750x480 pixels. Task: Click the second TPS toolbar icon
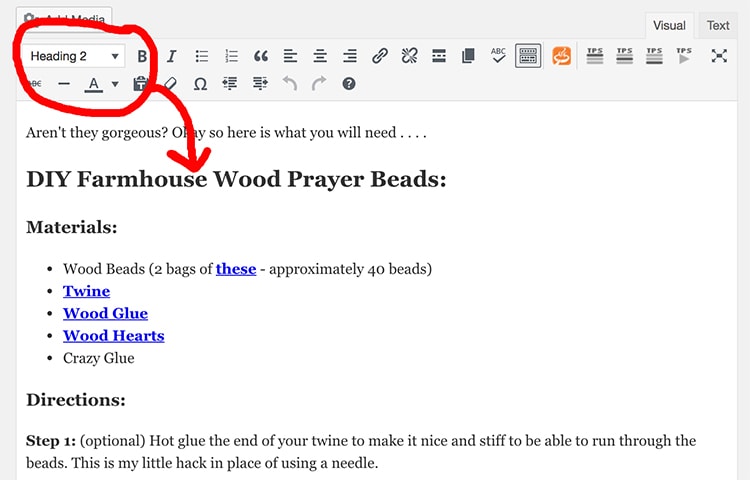(x=624, y=55)
